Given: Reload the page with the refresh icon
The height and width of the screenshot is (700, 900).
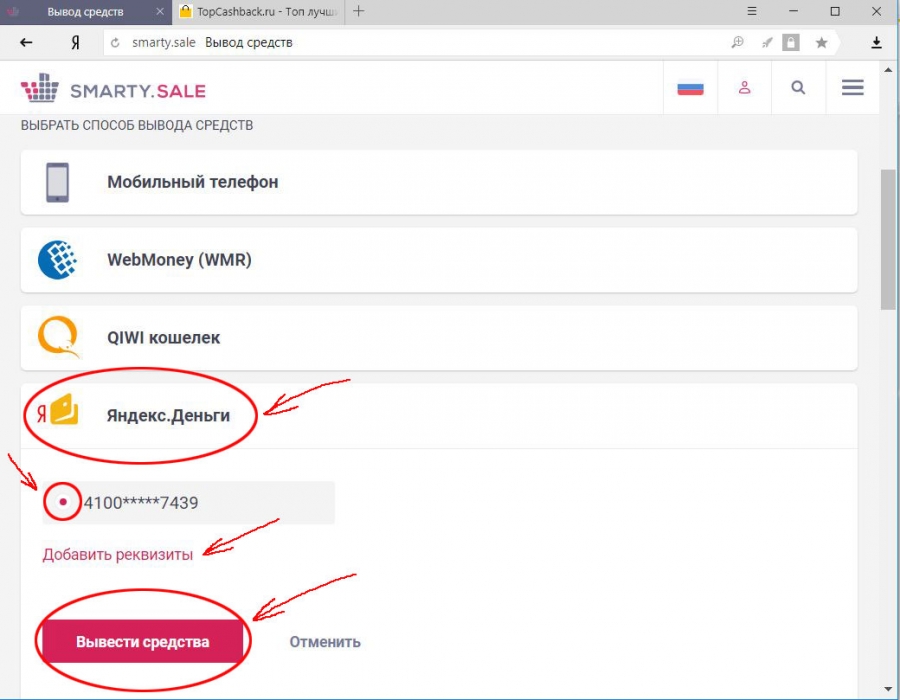Looking at the screenshot, I should [115, 42].
